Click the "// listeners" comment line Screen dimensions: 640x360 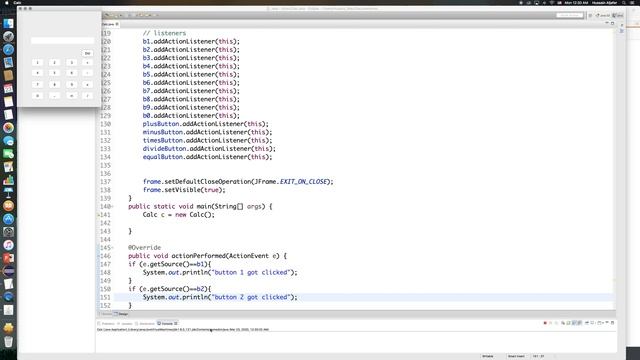164,33
